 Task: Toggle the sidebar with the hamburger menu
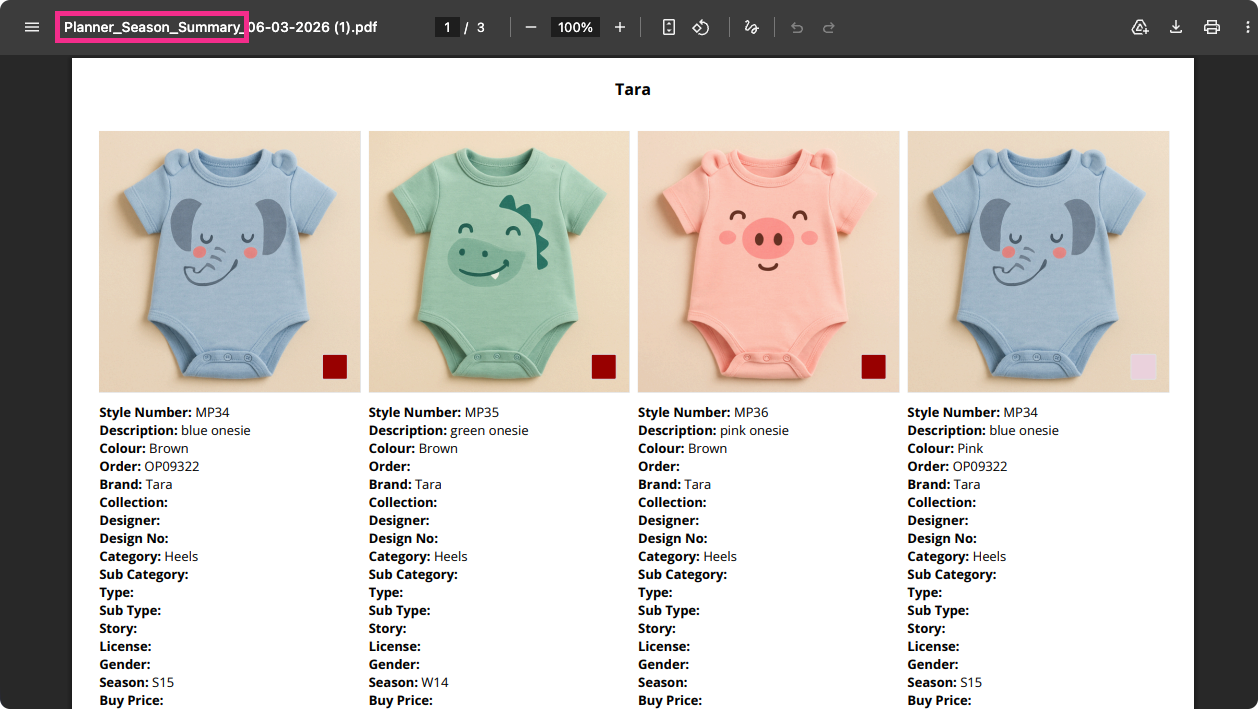[32, 27]
